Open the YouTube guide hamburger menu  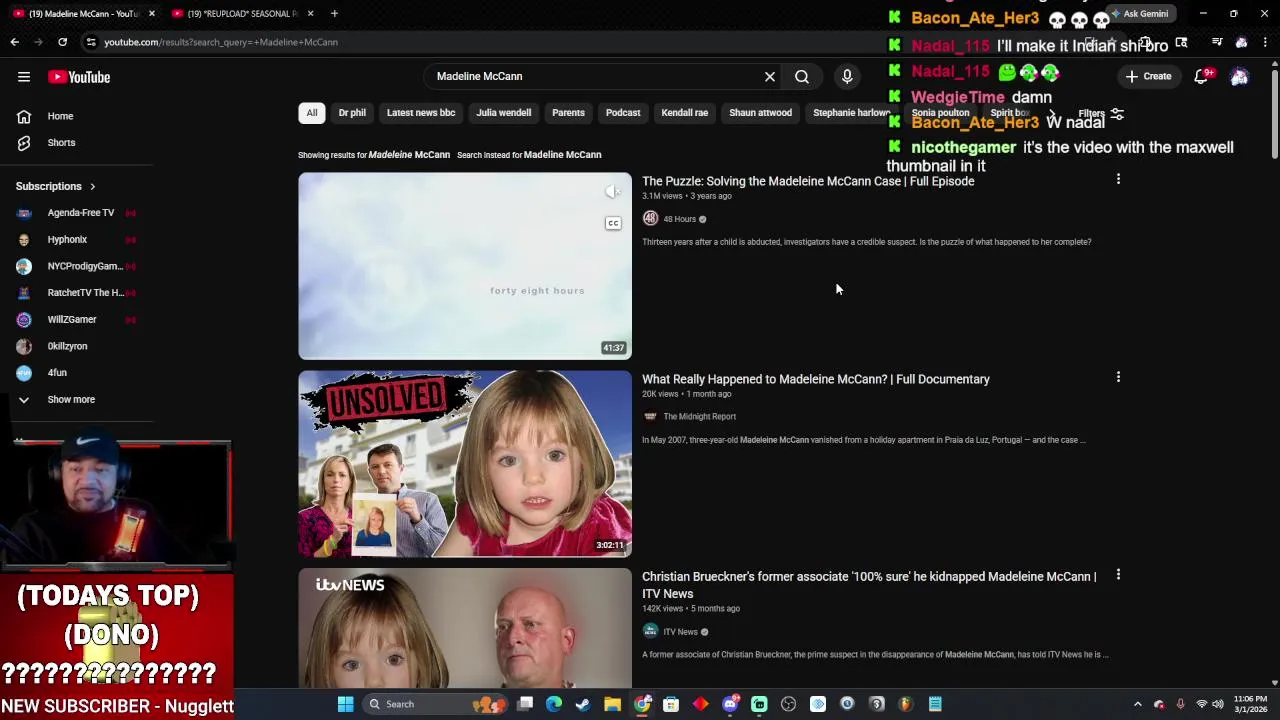pyautogui.click(x=24, y=77)
